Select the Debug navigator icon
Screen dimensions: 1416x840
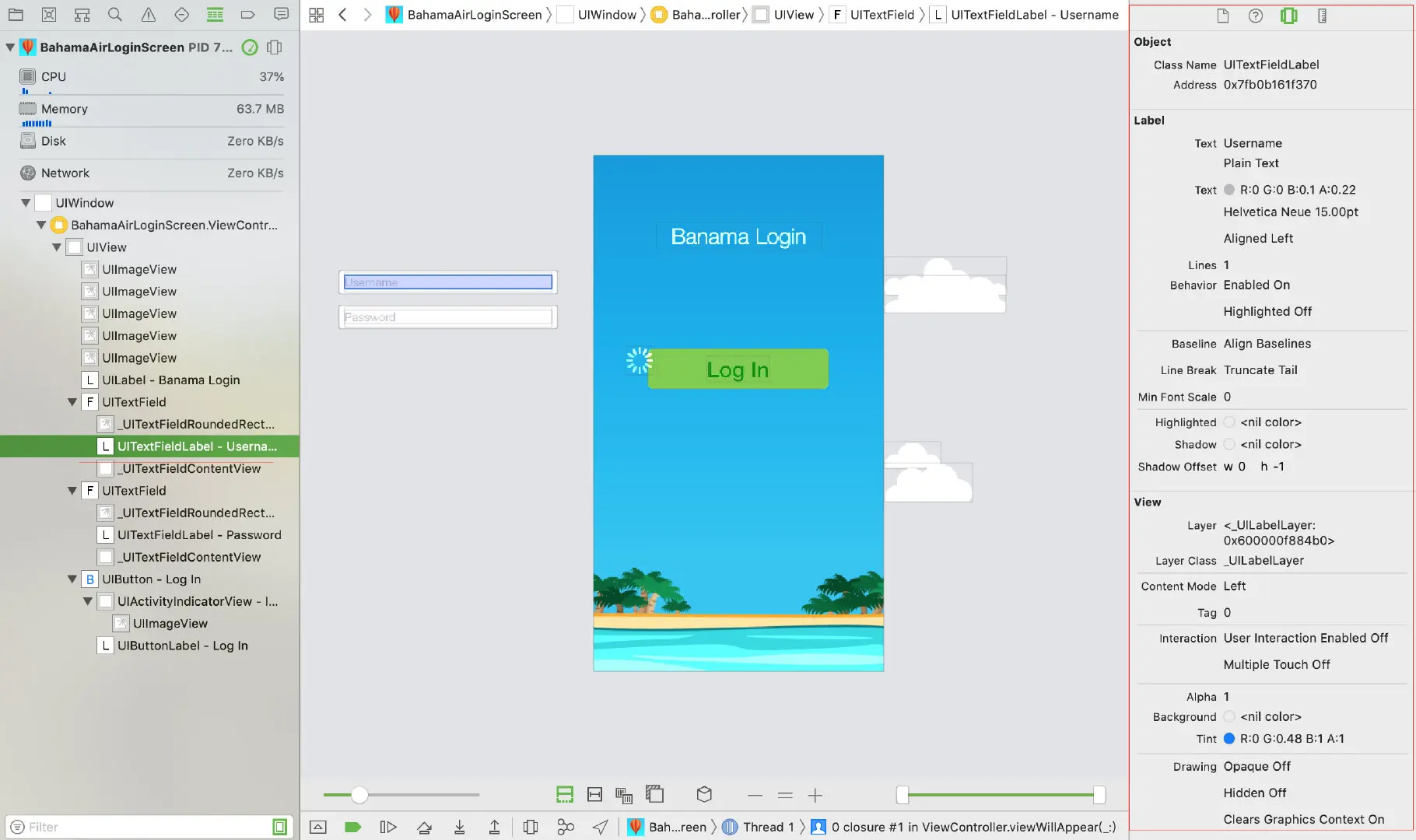(215, 15)
